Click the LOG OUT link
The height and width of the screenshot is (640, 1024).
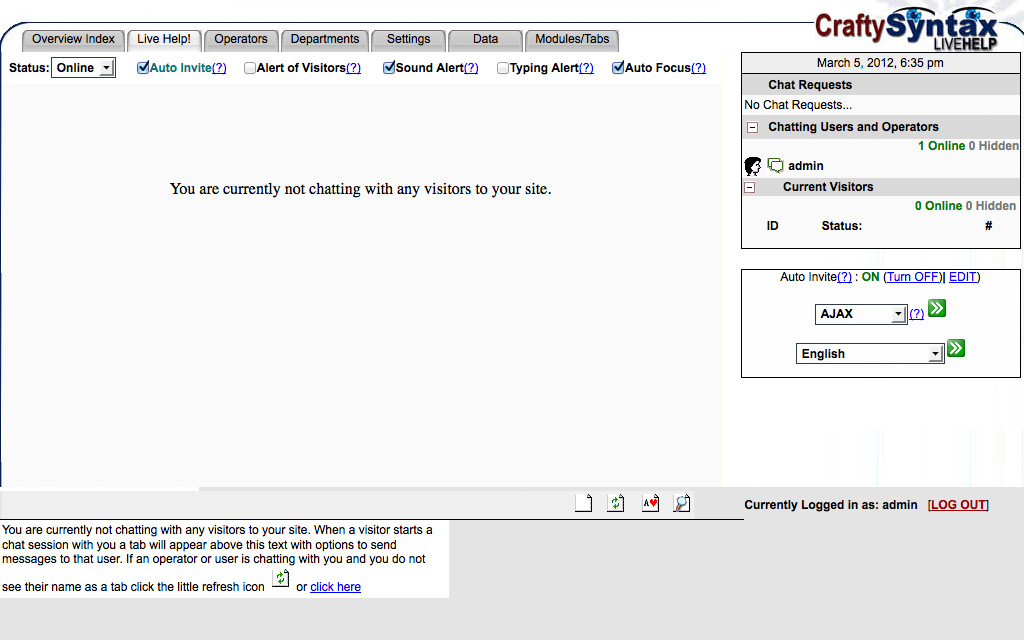click(958, 505)
